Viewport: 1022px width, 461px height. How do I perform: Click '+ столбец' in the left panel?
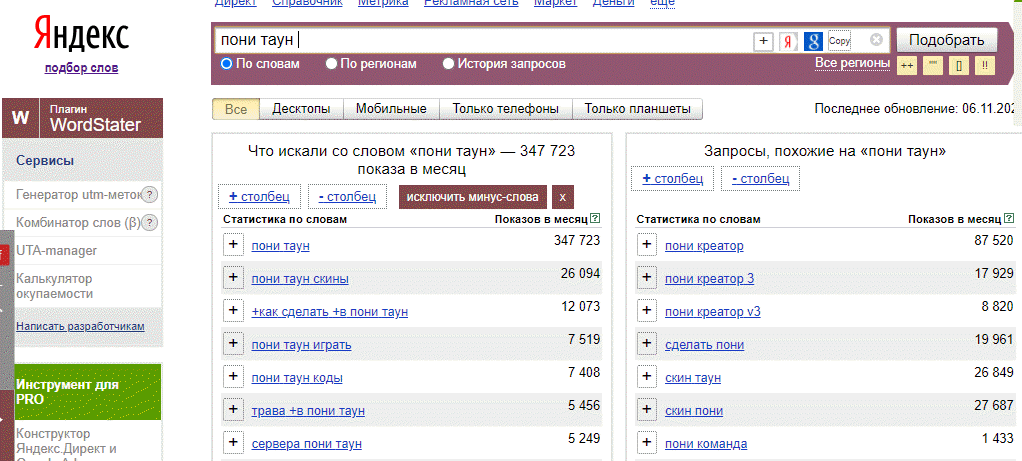[x=259, y=196]
